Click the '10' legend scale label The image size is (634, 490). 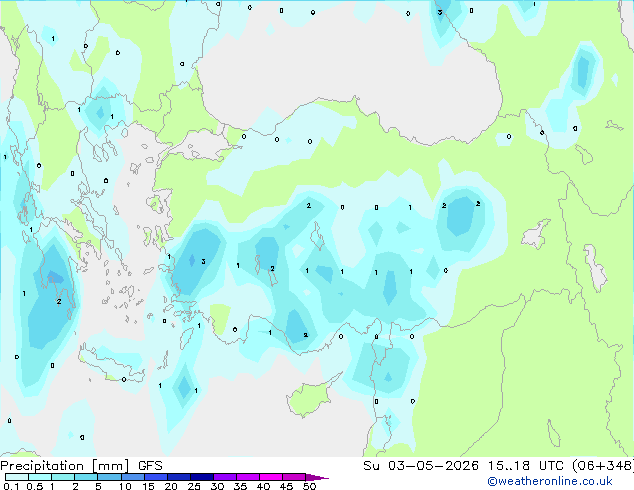coord(125,486)
